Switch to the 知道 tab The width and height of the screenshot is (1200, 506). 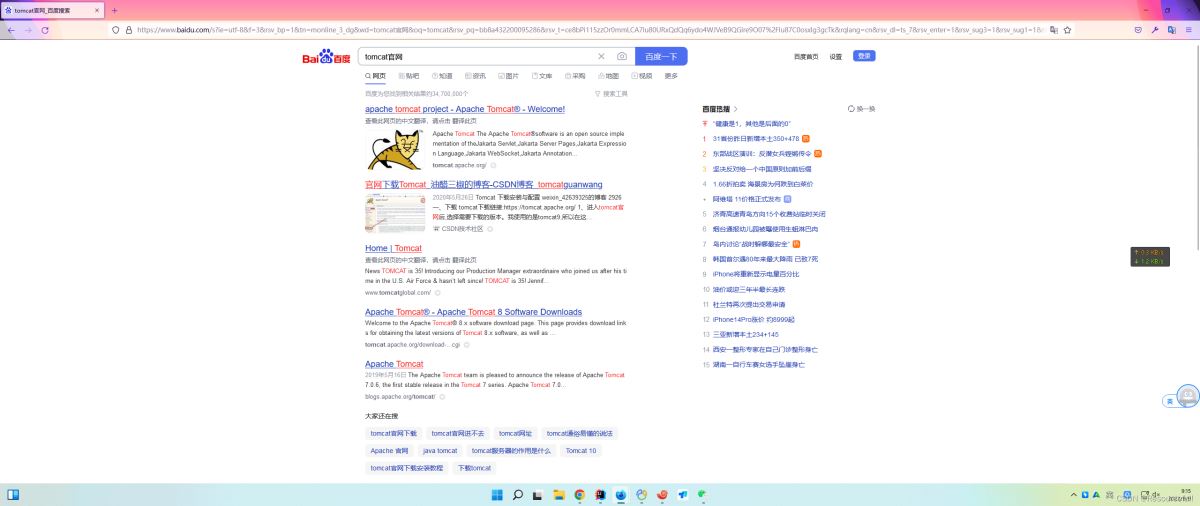tap(442, 76)
